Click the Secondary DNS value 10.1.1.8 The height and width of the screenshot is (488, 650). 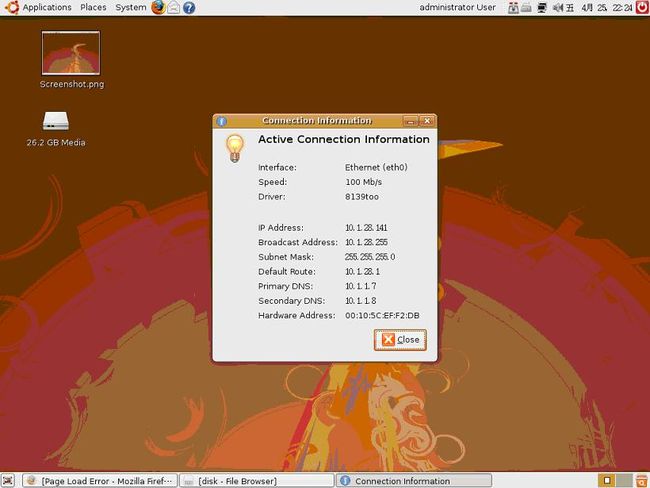[361, 301]
